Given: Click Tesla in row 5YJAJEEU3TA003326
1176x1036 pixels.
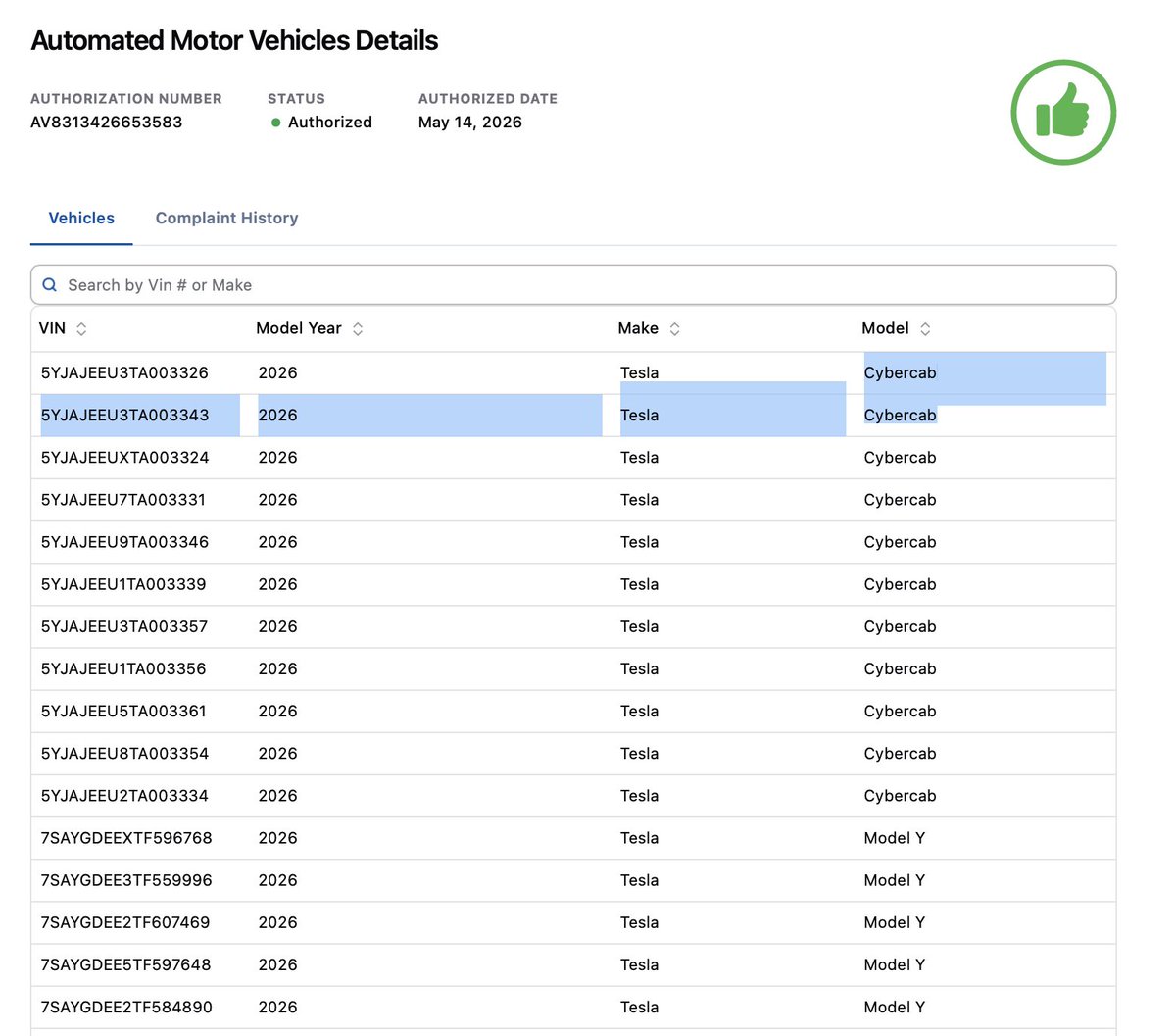Looking at the screenshot, I should (x=639, y=373).
